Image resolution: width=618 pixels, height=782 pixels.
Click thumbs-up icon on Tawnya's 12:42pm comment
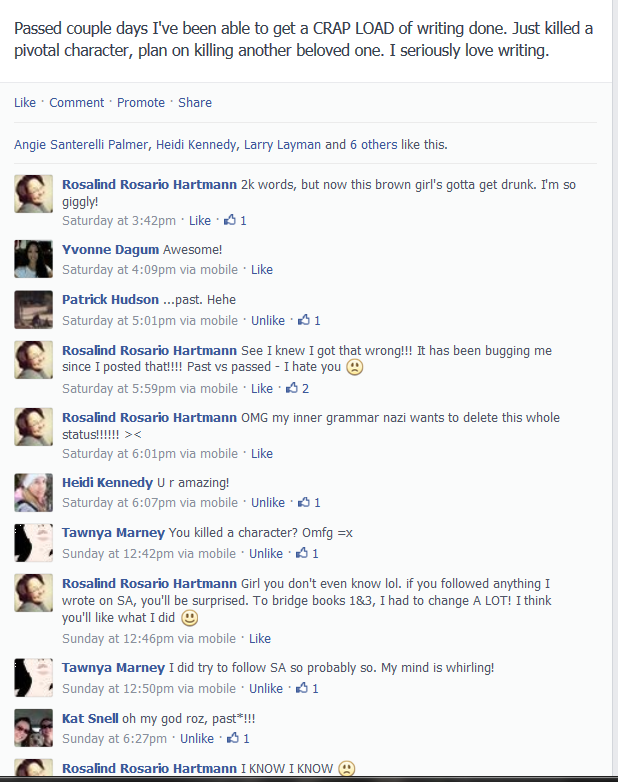tap(302, 553)
